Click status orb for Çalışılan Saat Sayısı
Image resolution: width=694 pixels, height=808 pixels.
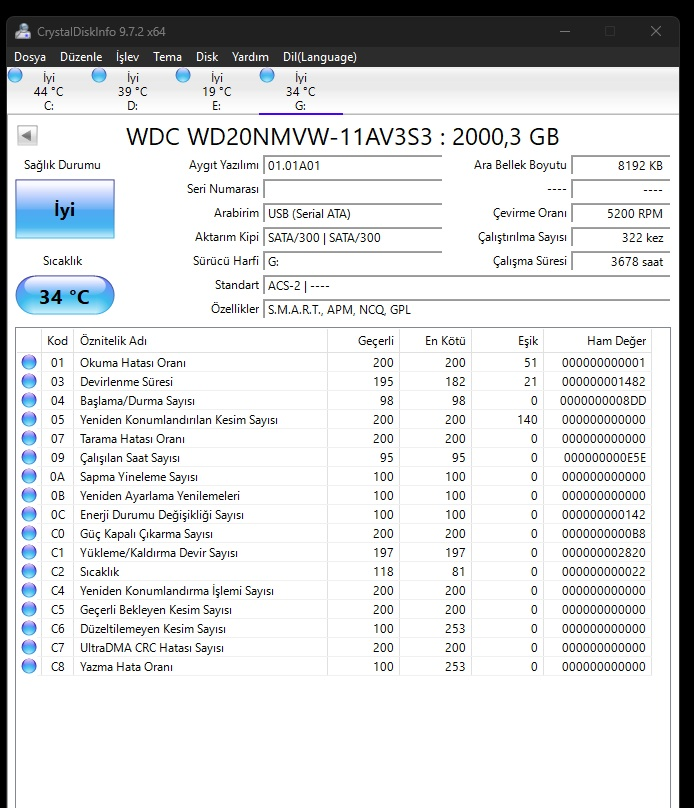(29, 457)
